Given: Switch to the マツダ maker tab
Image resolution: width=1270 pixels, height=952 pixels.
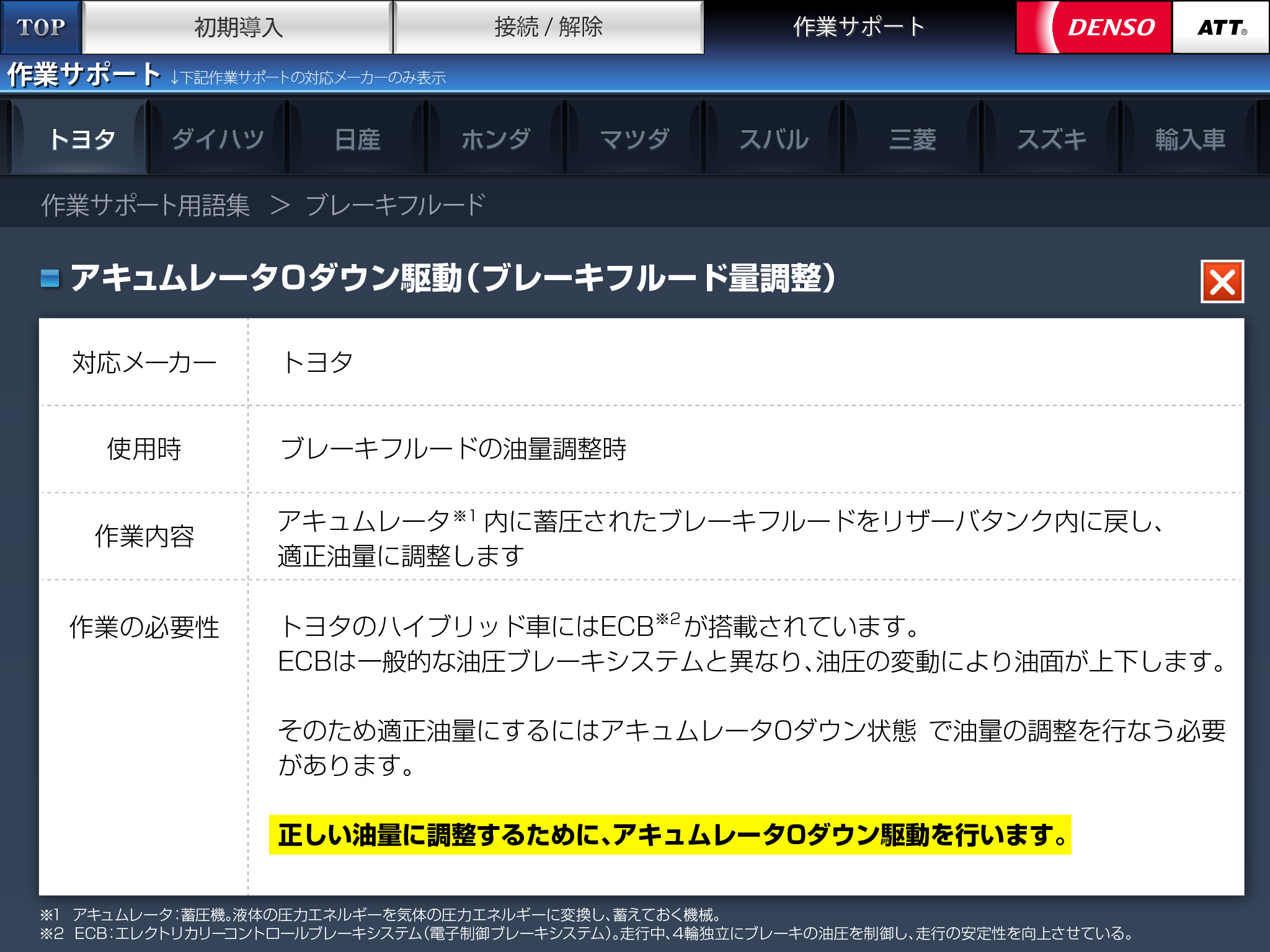Looking at the screenshot, I should (x=635, y=139).
